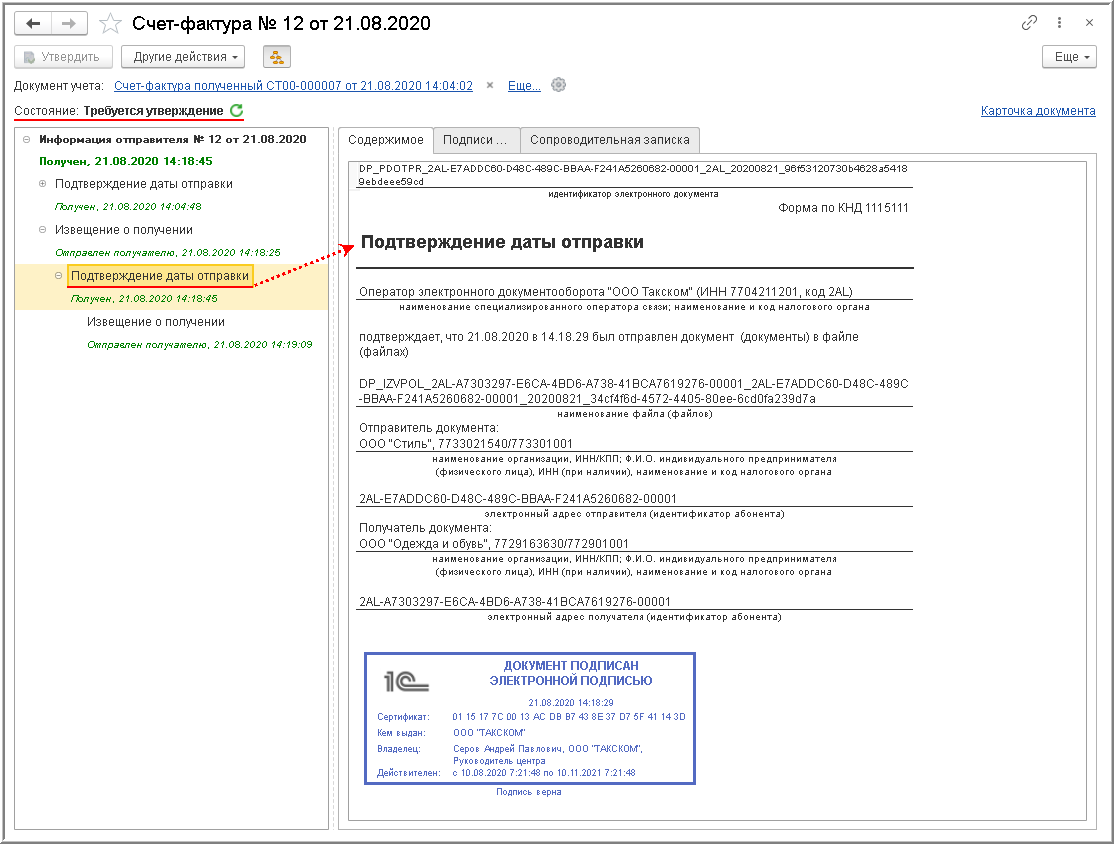Select Извещение о получении sent 14:19:09
The image size is (1114, 844).
click(156, 322)
